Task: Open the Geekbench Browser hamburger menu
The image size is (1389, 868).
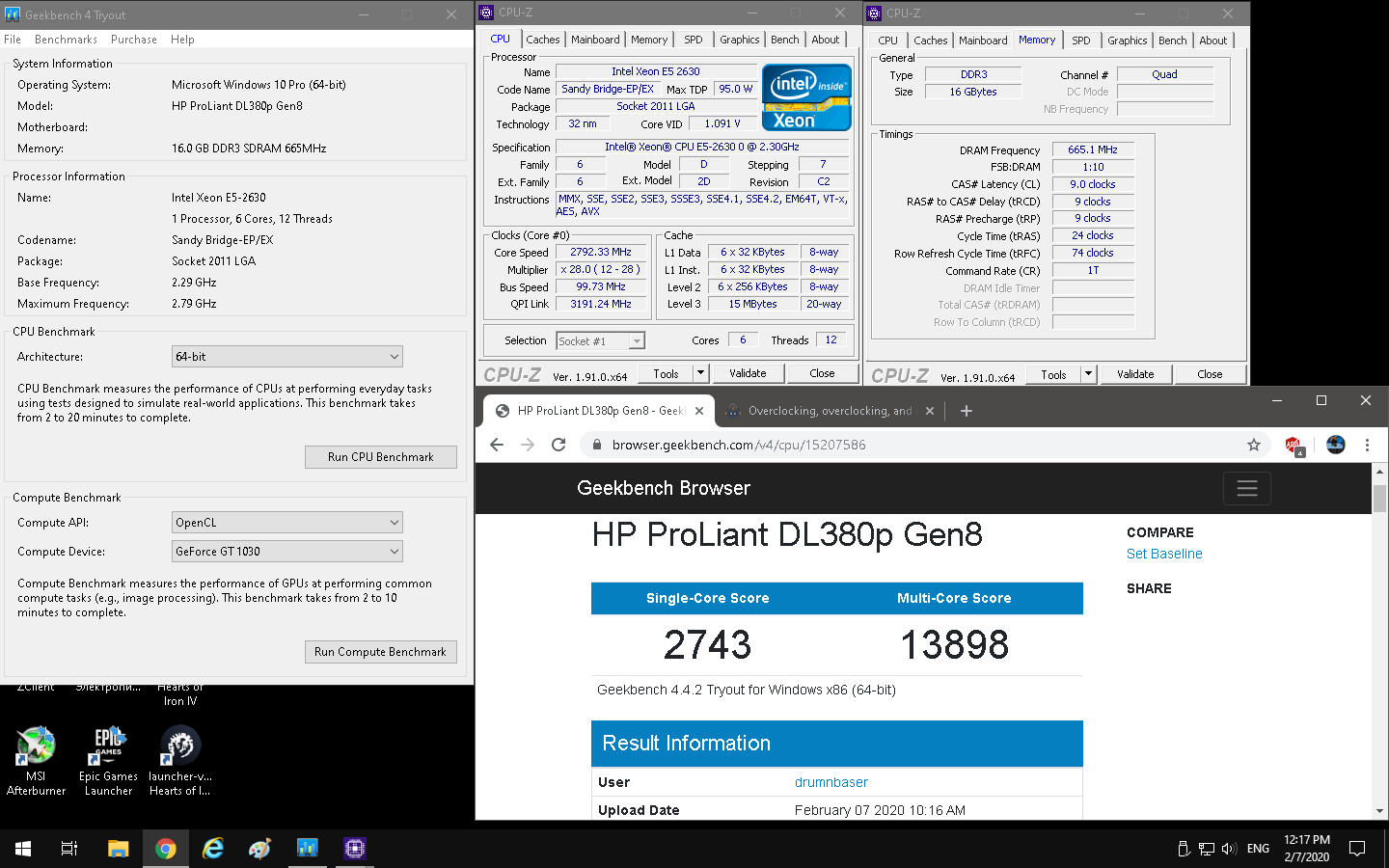Action: pos(1247,489)
